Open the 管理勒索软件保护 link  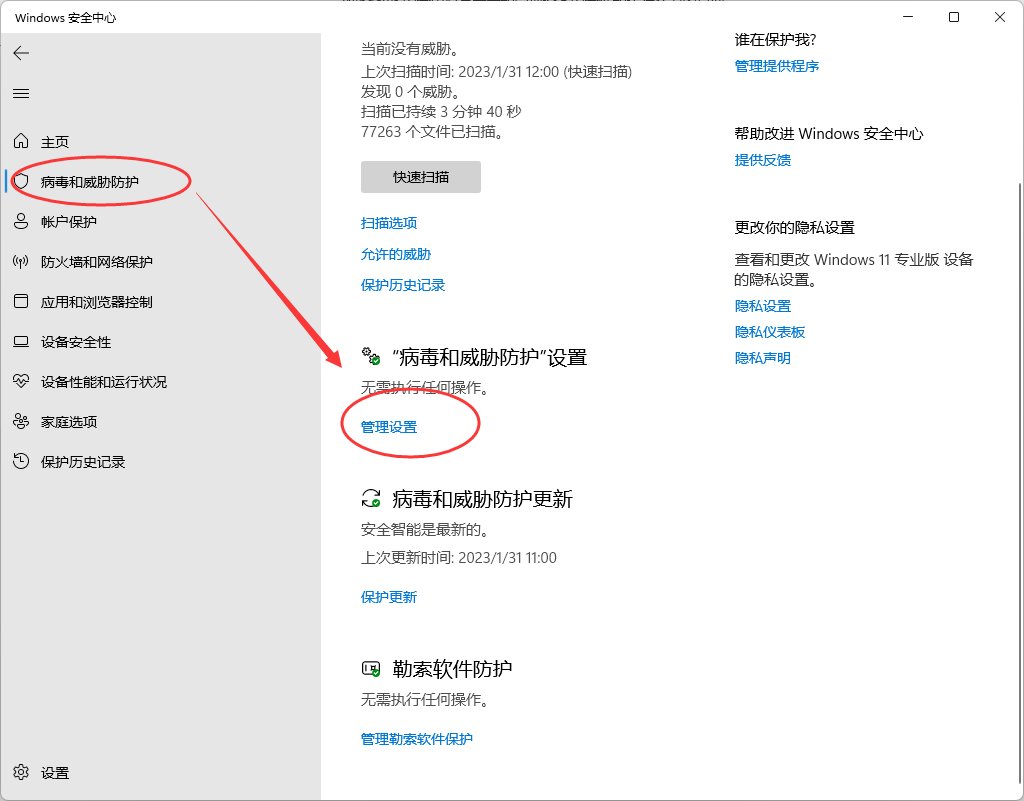pos(417,739)
